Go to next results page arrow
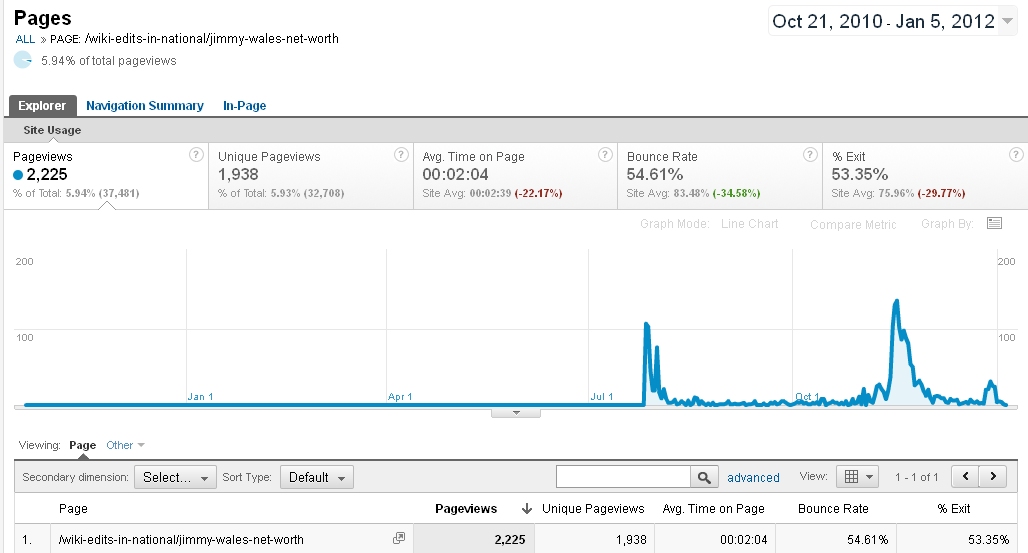 (x=993, y=477)
